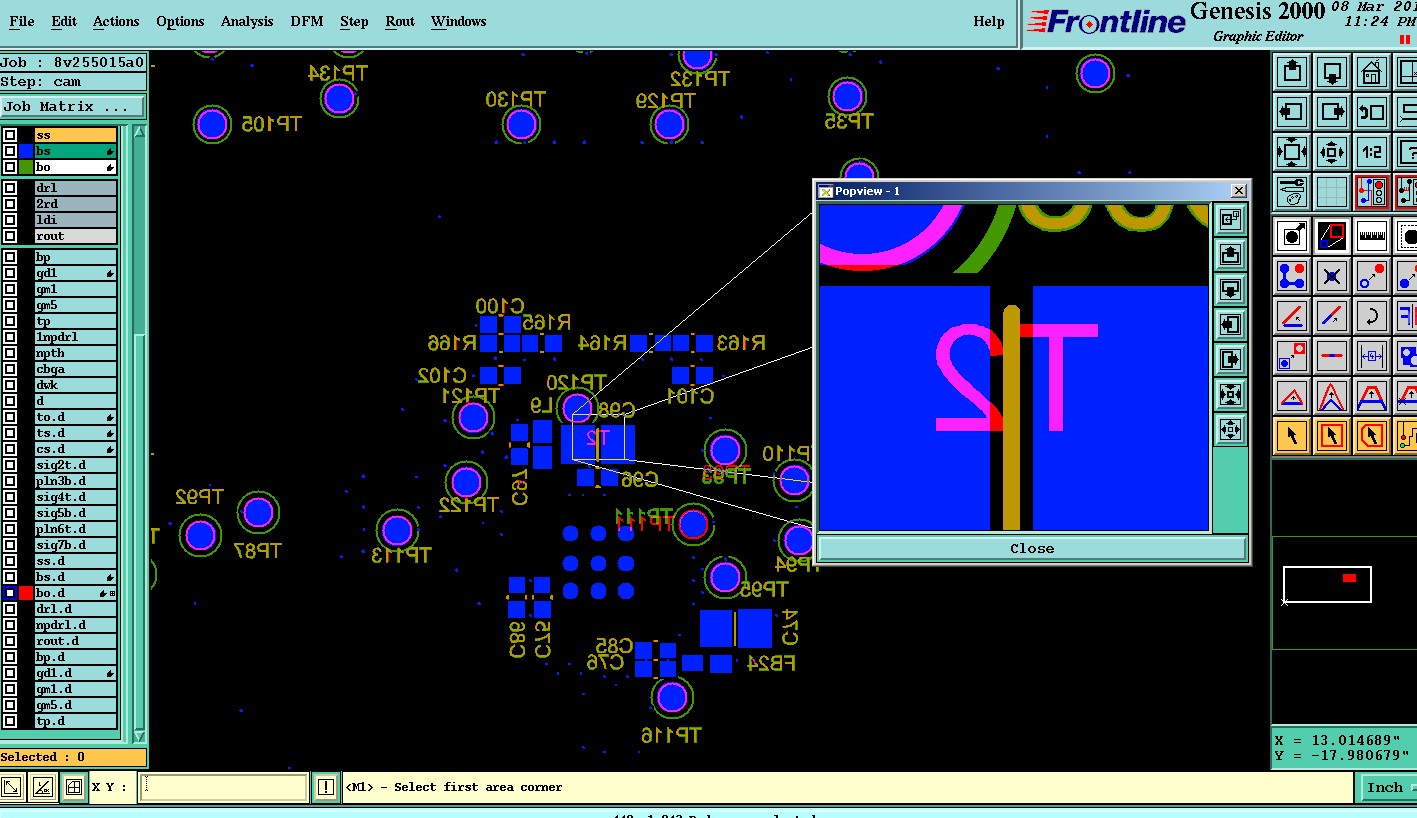This screenshot has width=1417, height=818.
Task: Click the board overview thumbnail rectangle
Action: point(1327,584)
